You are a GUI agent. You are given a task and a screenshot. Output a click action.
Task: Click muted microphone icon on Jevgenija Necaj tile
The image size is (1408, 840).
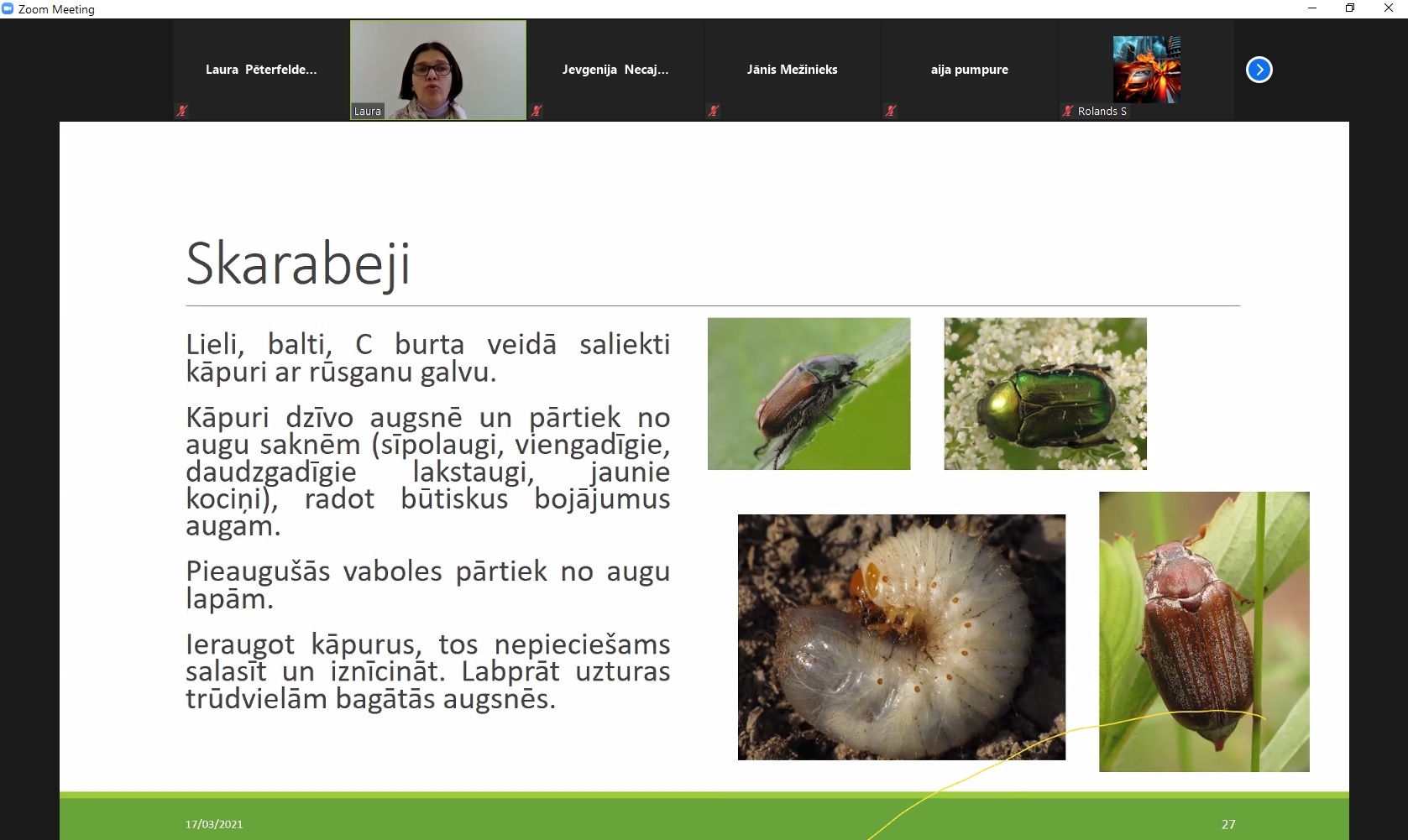pyautogui.click(x=537, y=111)
